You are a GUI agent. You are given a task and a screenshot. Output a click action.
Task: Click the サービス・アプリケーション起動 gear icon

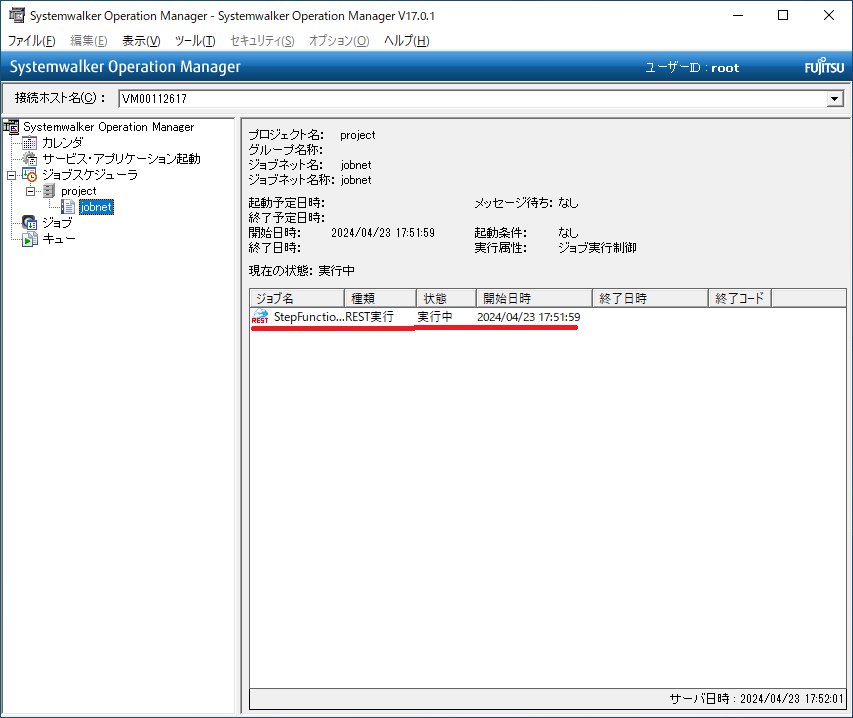click(30, 159)
